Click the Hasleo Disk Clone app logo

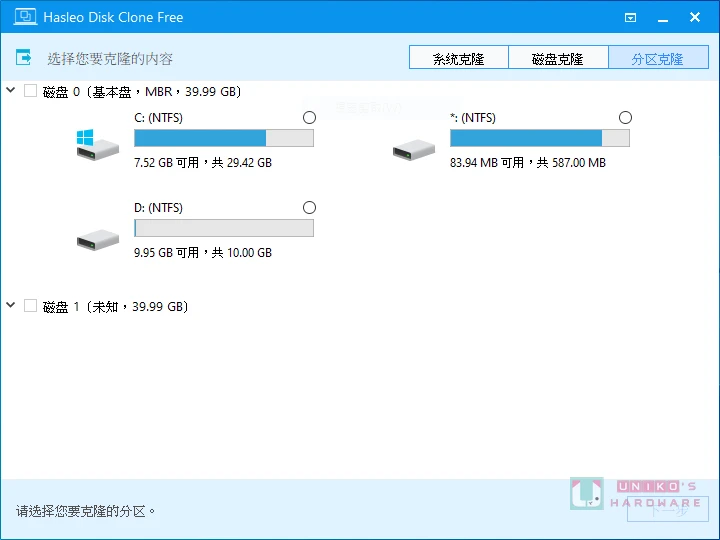click(x=25, y=17)
